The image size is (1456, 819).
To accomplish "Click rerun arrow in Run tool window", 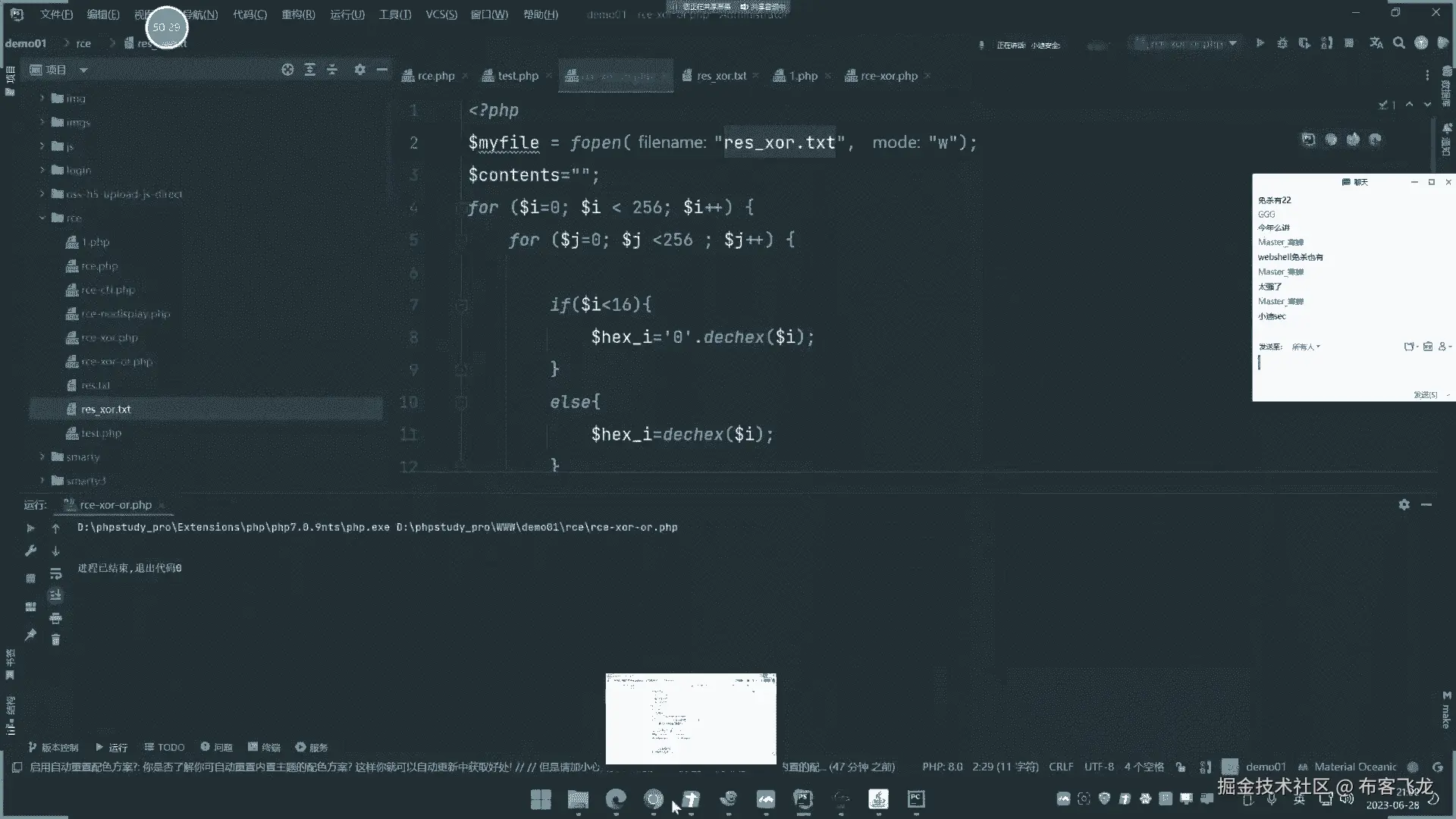I will [x=30, y=528].
